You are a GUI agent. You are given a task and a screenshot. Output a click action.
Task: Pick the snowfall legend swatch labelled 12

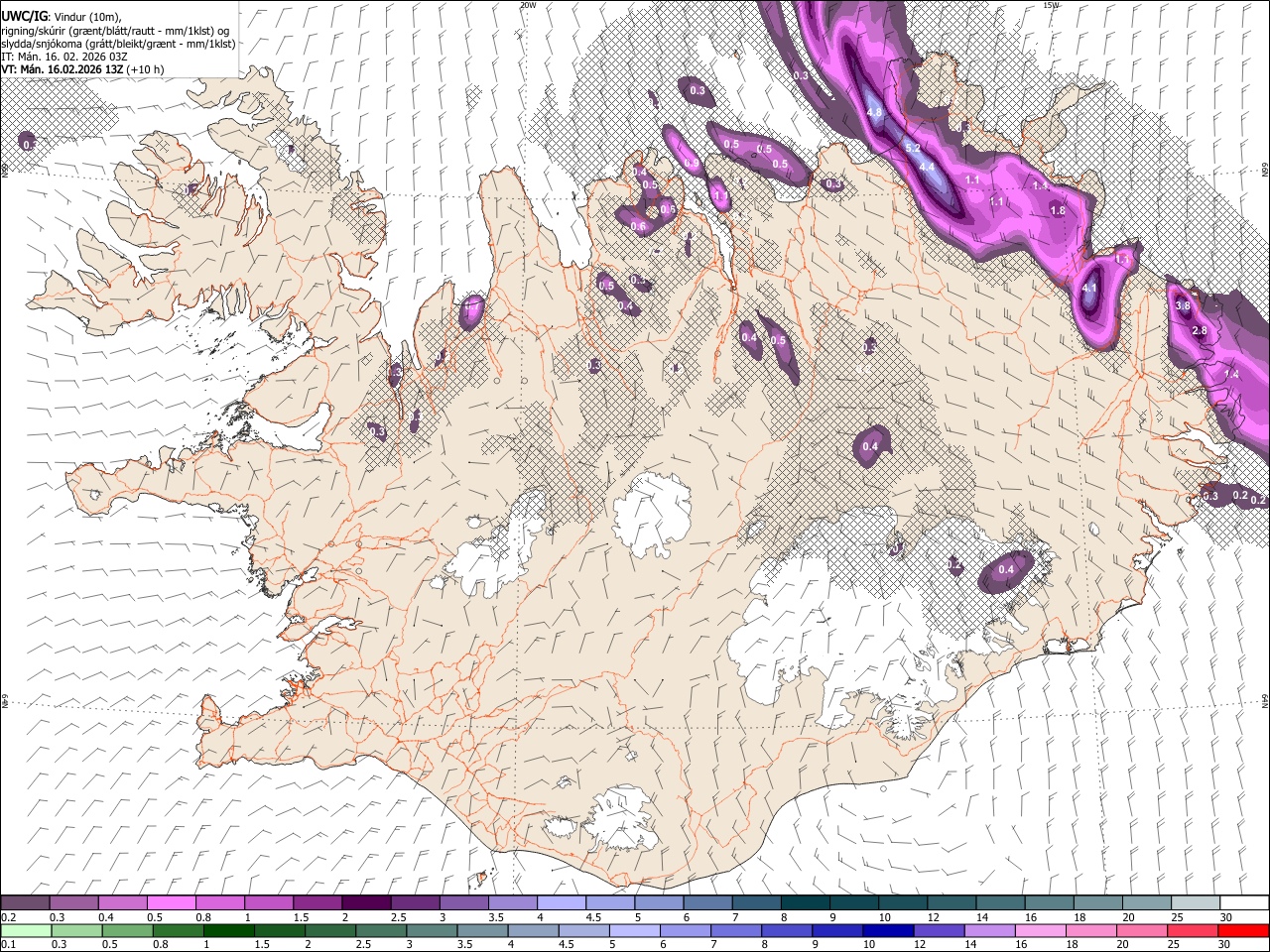952,903
